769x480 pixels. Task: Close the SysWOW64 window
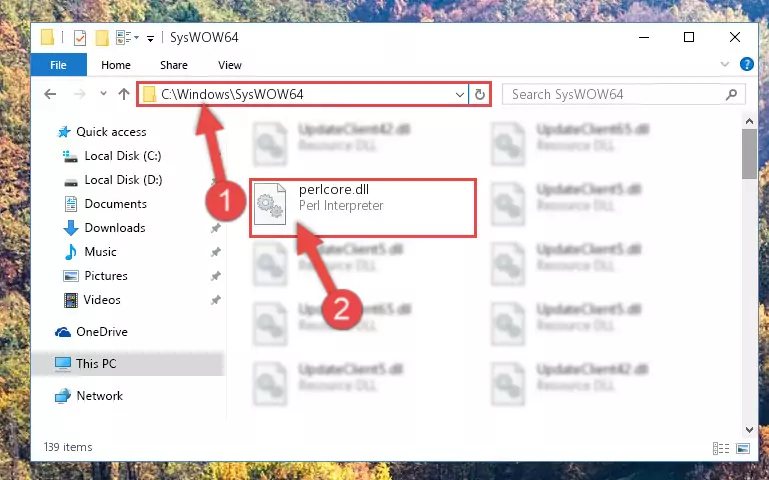pyautogui.click(x=734, y=37)
